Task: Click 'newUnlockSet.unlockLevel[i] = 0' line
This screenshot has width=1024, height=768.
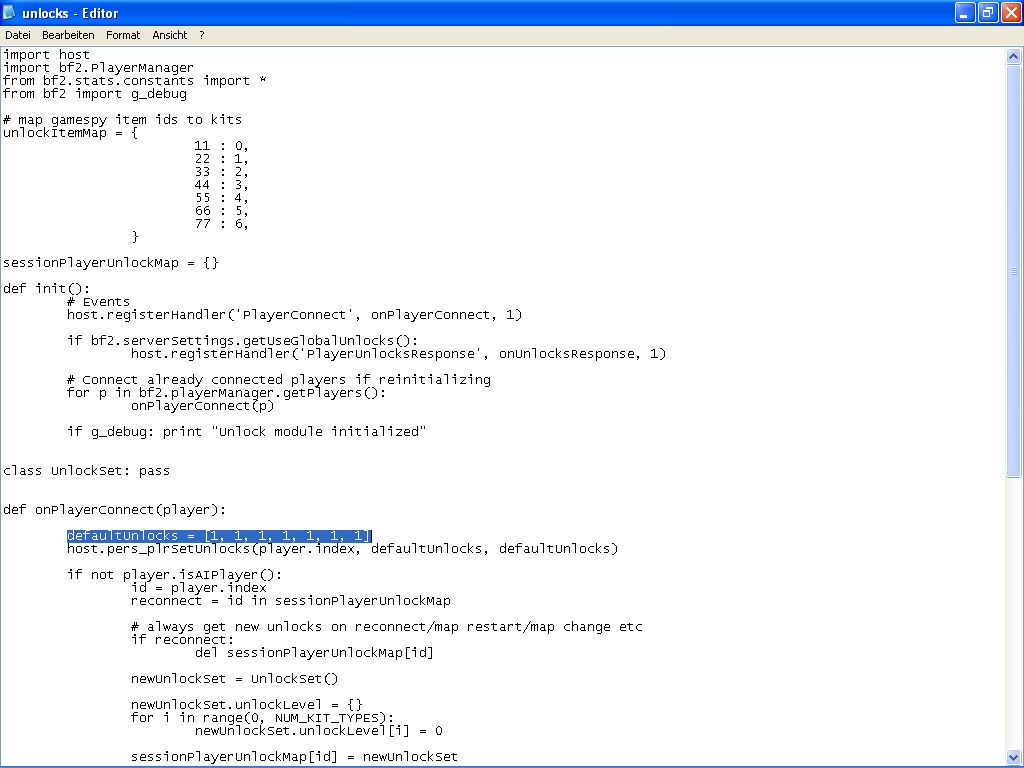Action: pyautogui.click(x=319, y=731)
